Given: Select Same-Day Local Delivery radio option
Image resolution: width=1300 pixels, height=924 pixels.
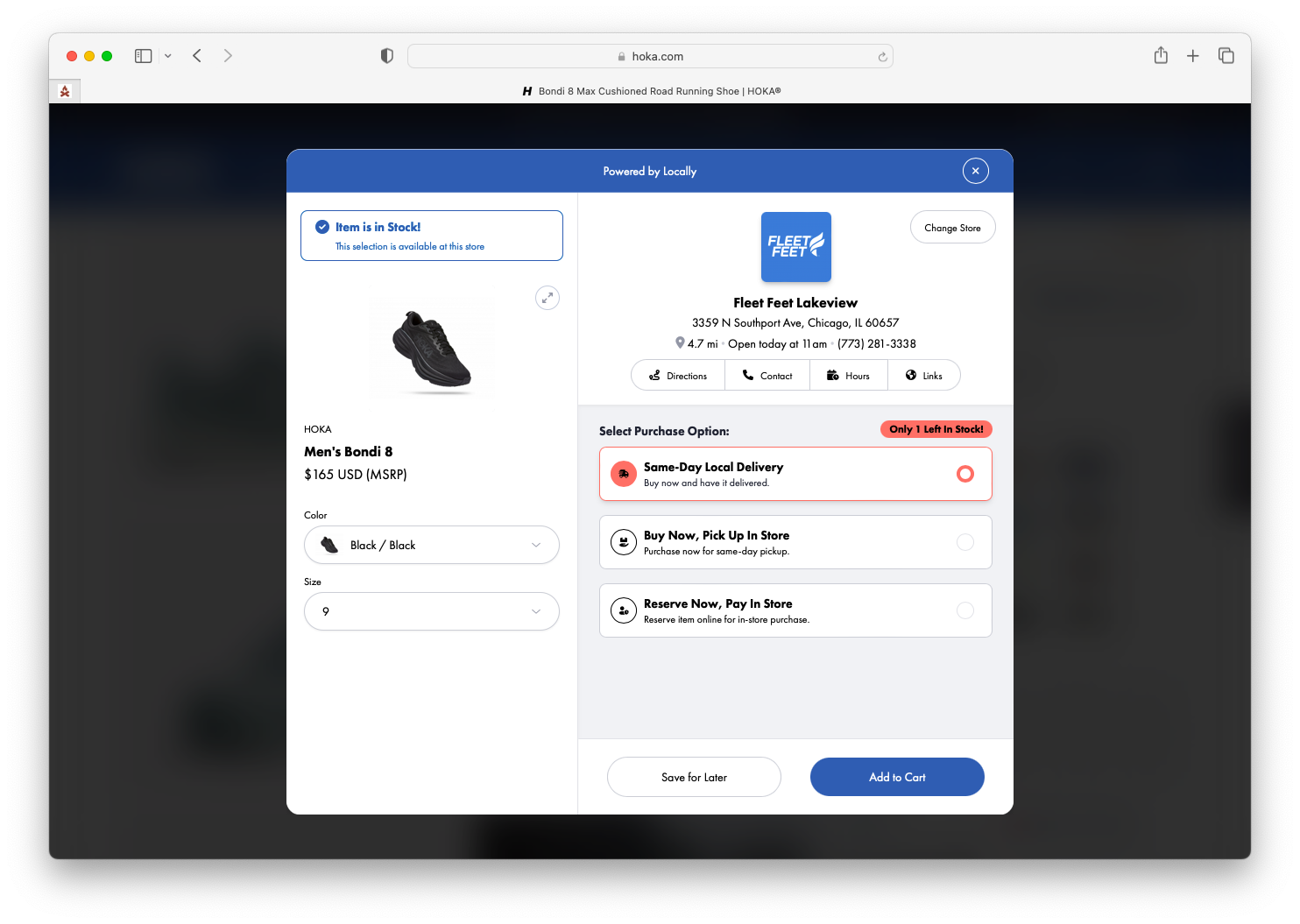Looking at the screenshot, I should [x=965, y=474].
